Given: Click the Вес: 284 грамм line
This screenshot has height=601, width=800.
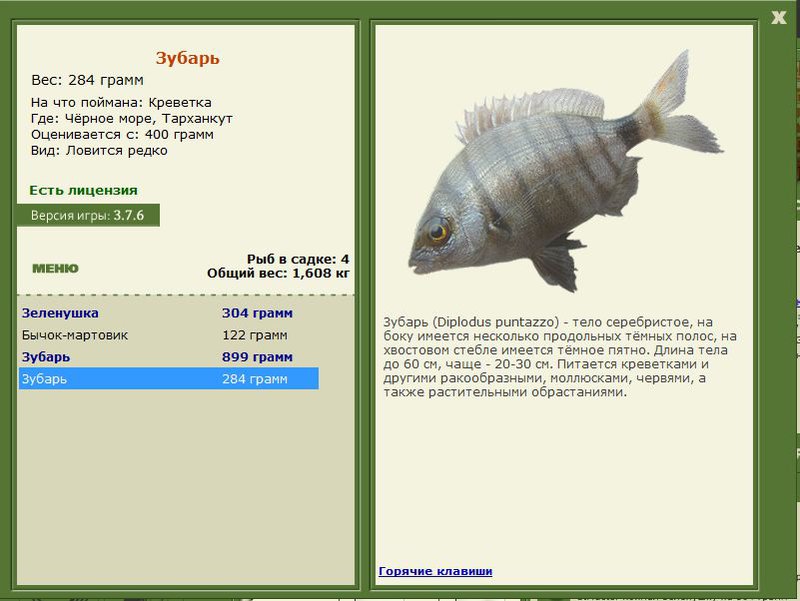Looking at the screenshot, I should 87,80.
